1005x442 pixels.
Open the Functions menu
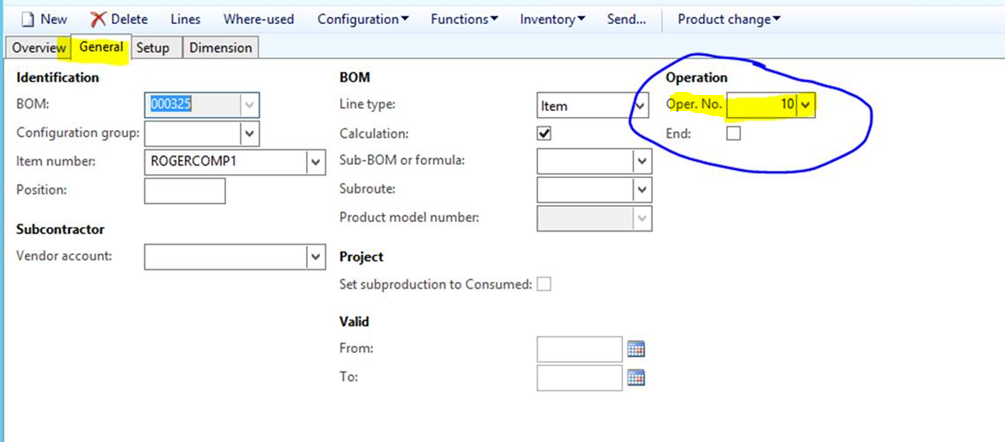464,19
